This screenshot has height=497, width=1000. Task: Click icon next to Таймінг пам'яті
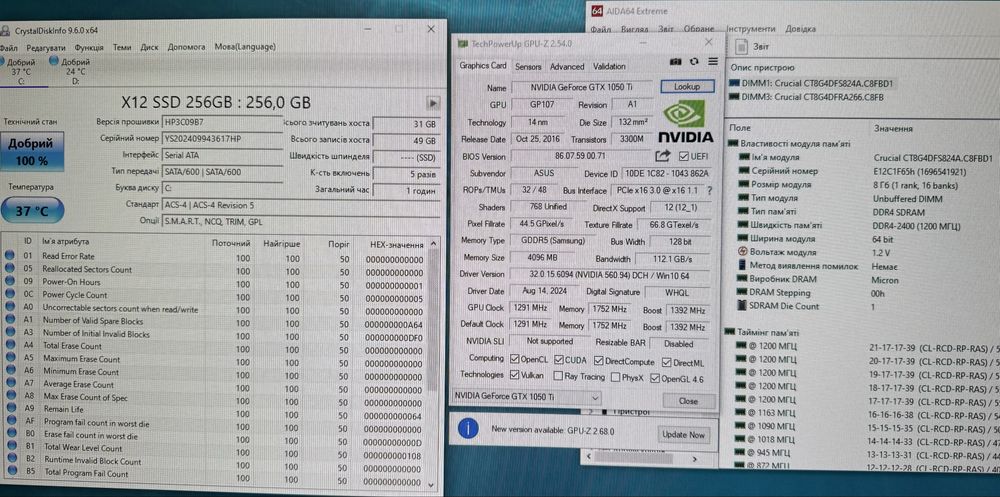[x=732, y=332]
